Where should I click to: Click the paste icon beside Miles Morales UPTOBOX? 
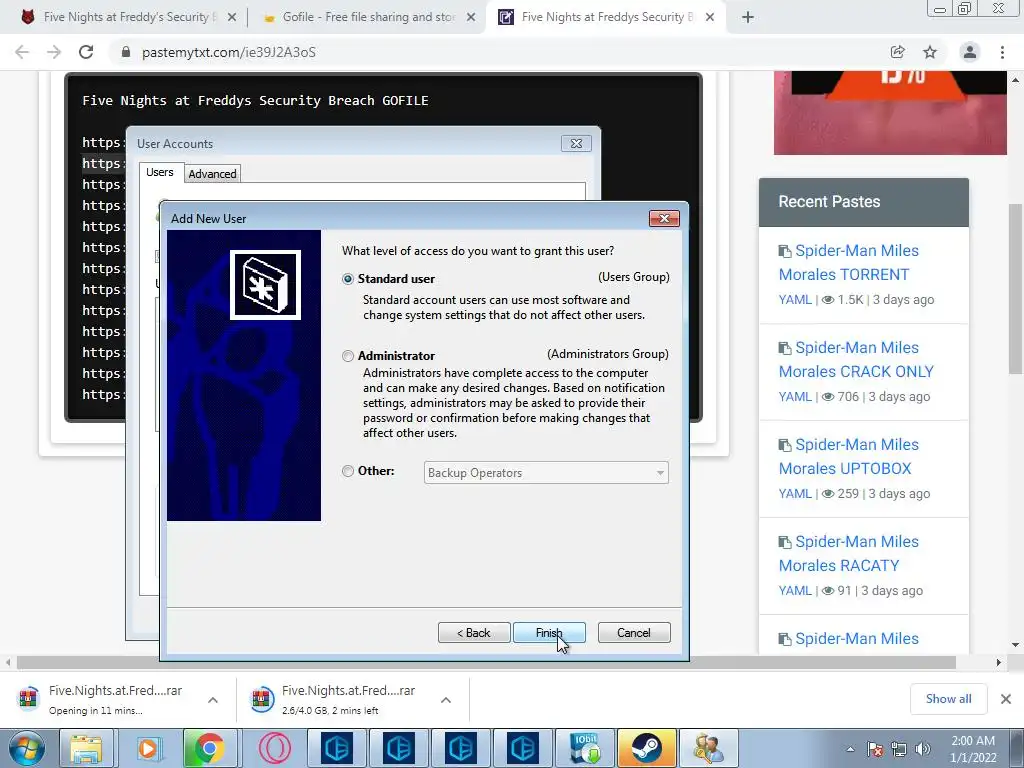click(x=784, y=445)
